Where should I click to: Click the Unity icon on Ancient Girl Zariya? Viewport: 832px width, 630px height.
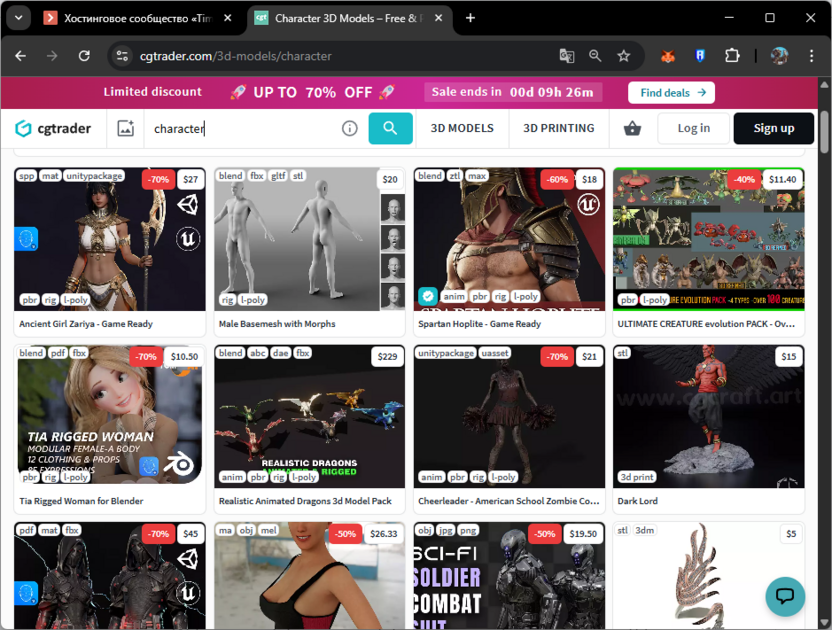[x=188, y=204]
